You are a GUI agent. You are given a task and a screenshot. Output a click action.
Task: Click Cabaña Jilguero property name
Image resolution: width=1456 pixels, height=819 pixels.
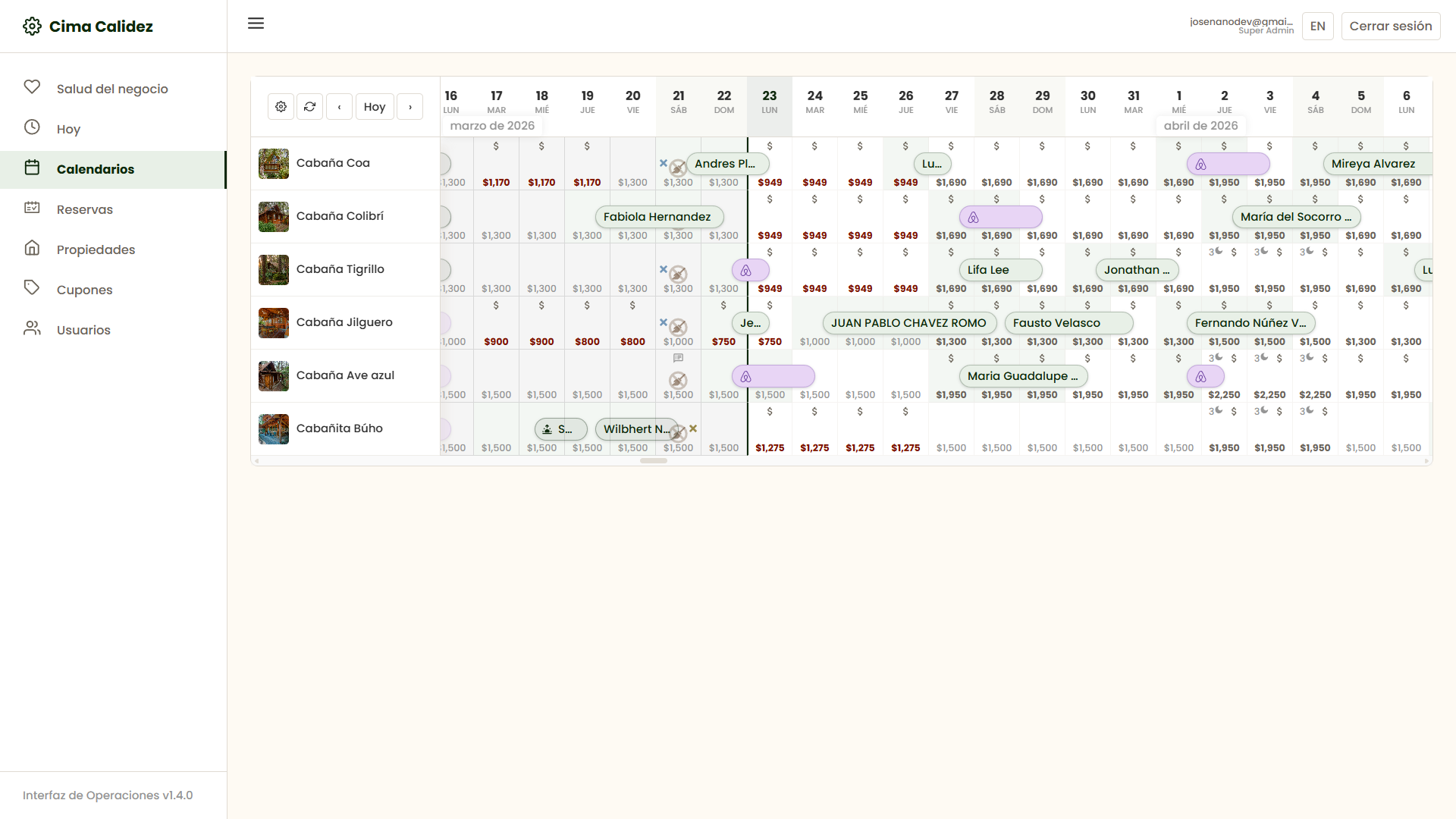pos(344,322)
